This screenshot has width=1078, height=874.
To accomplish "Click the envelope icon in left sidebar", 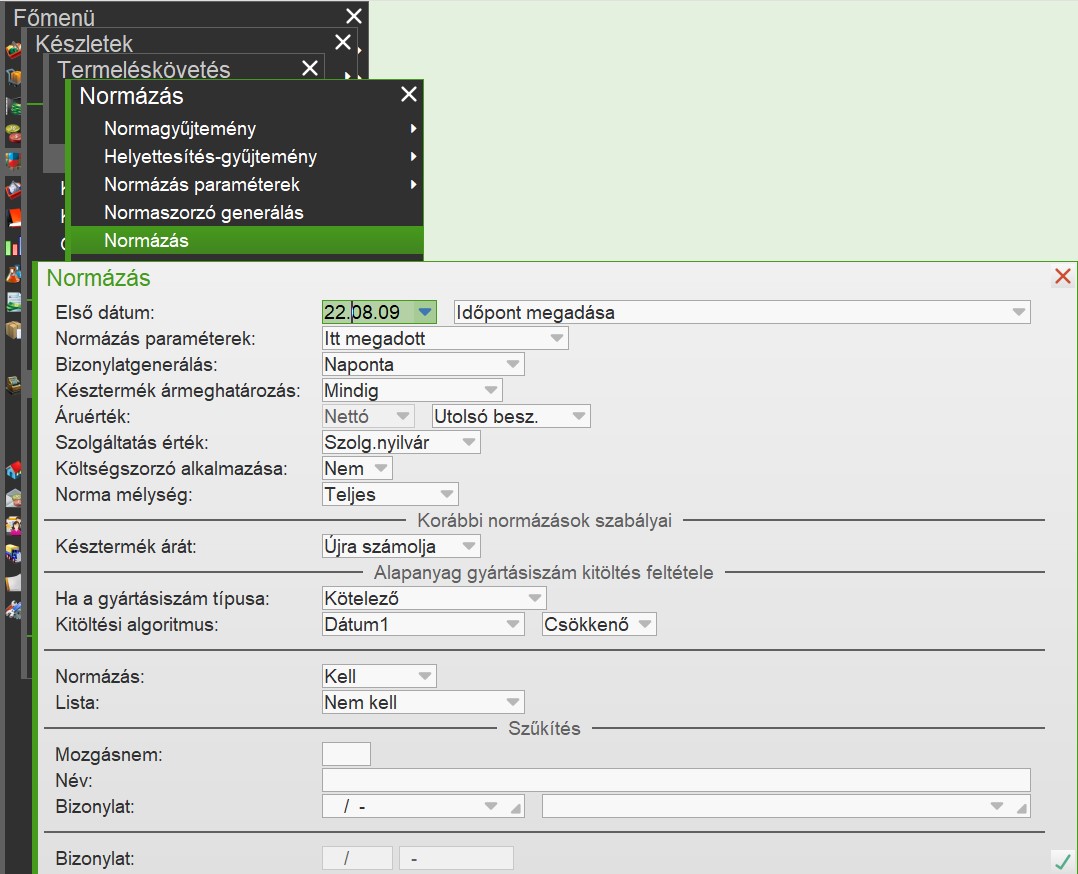I will coord(13,498).
